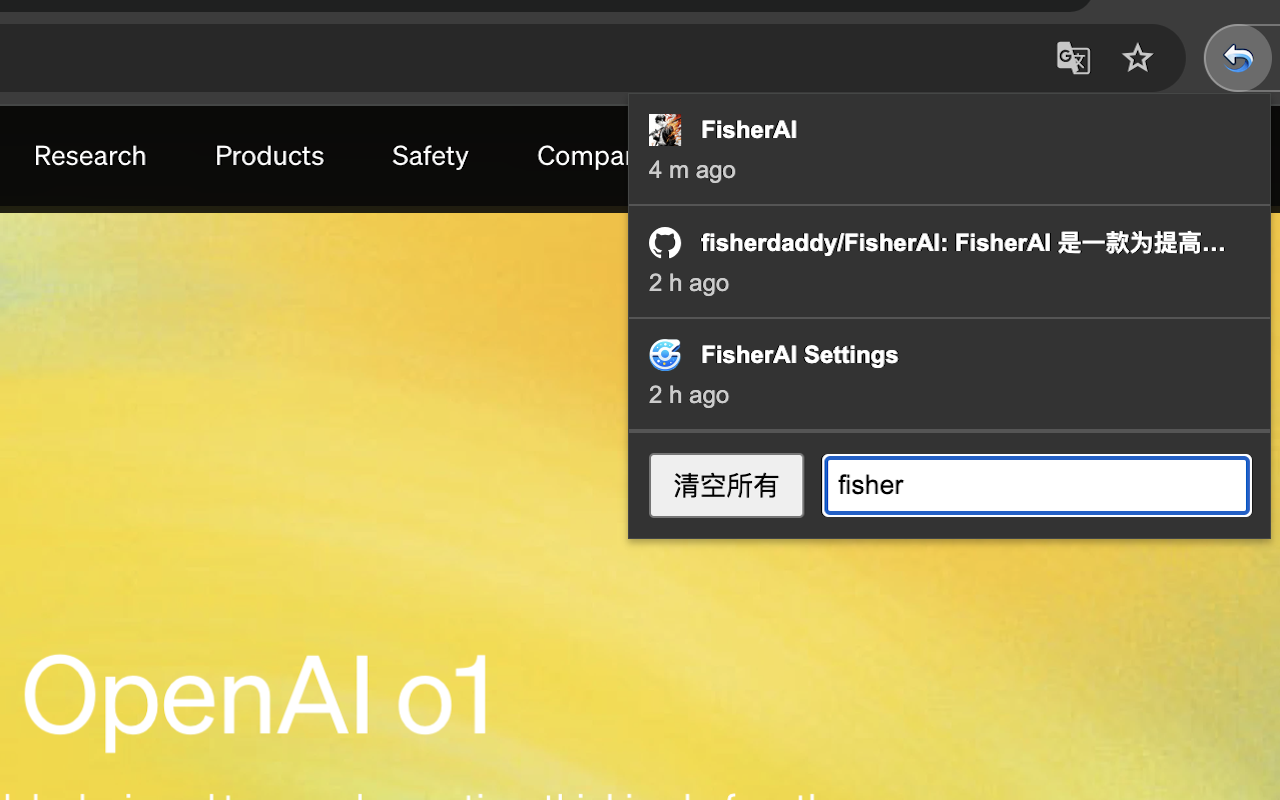Image resolution: width=1280 pixels, height=800 pixels.
Task: Click the FisherAI entry favicon
Action: tap(665, 130)
